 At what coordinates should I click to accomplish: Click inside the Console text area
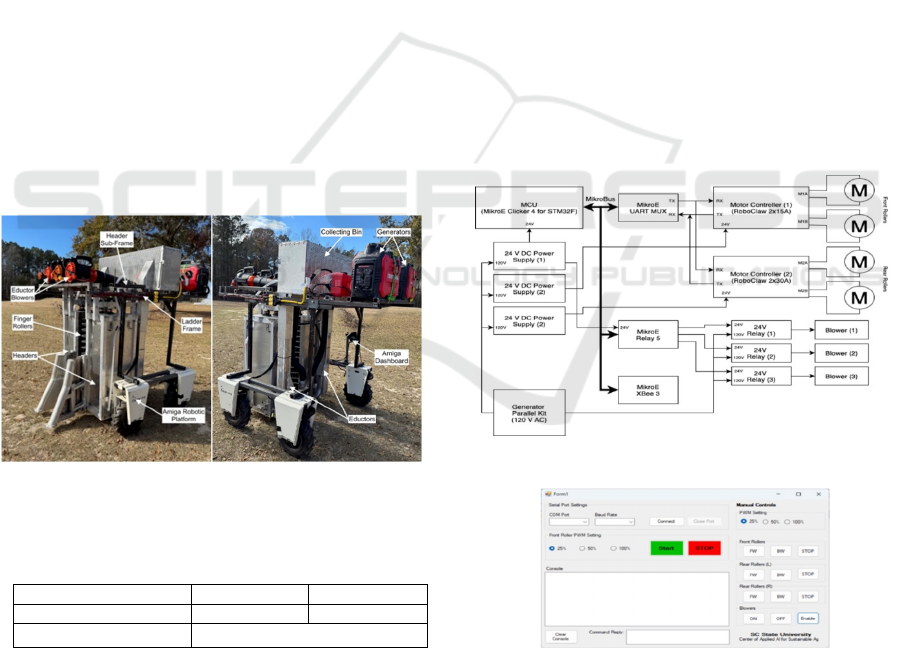[636, 597]
